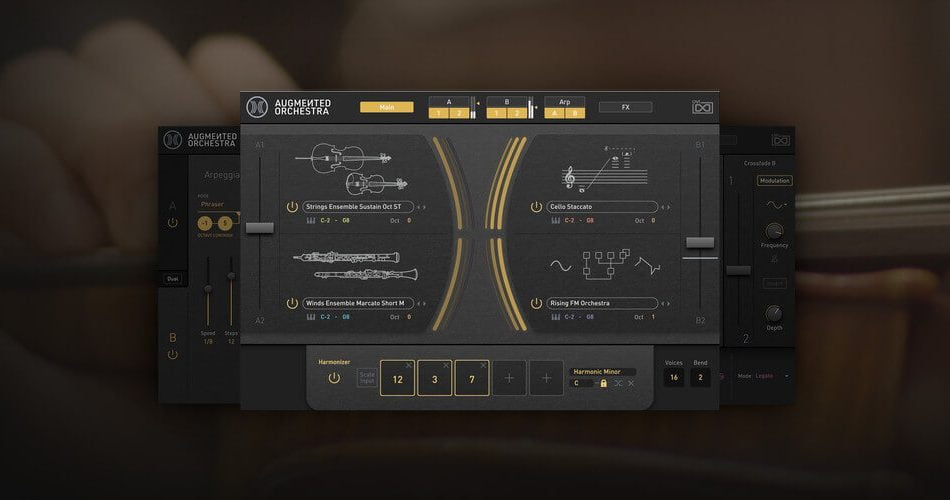
Task: Click the X icon next to shuffle
Action: tap(631, 383)
